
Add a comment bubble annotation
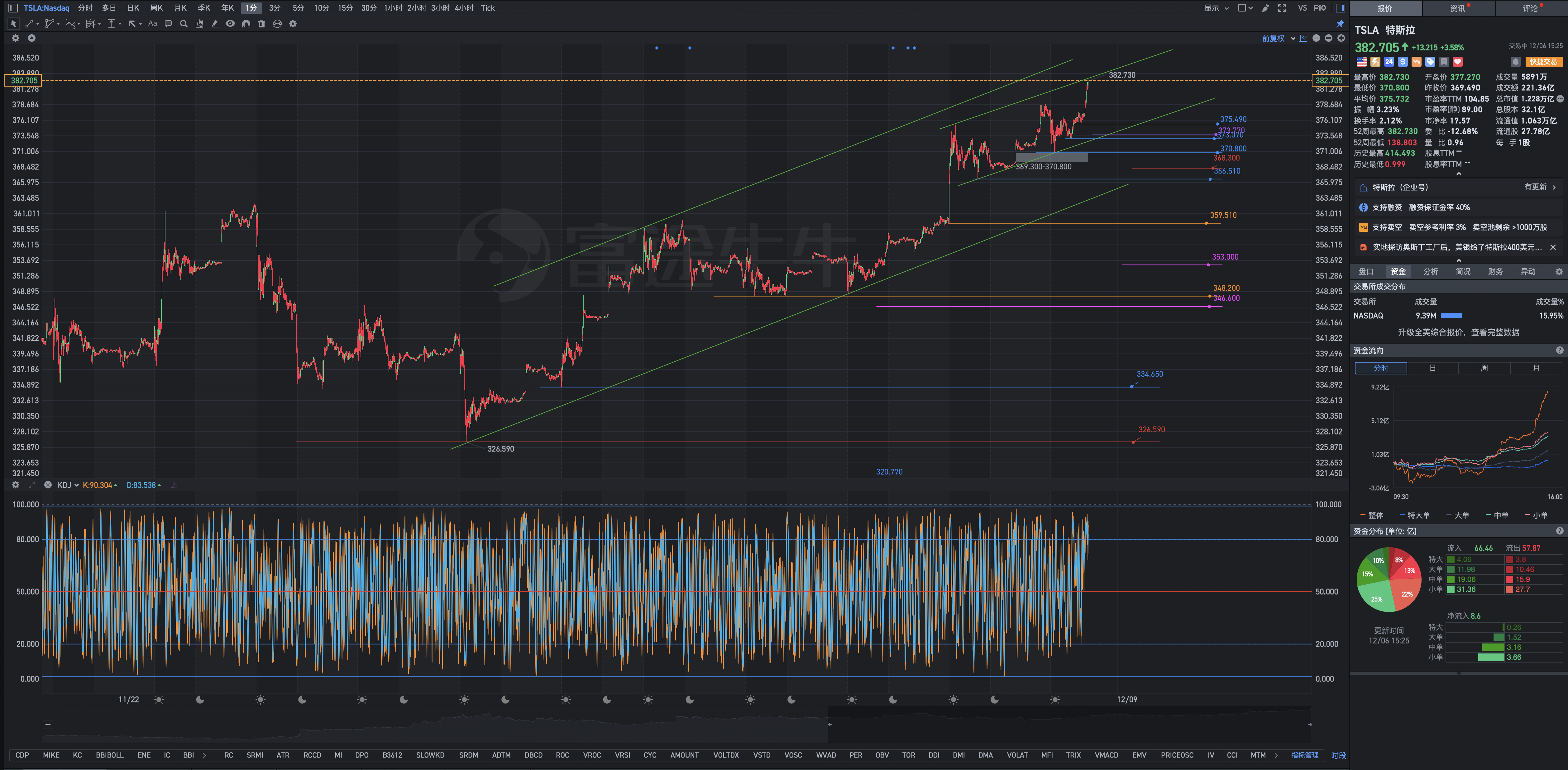click(x=168, y=24)
